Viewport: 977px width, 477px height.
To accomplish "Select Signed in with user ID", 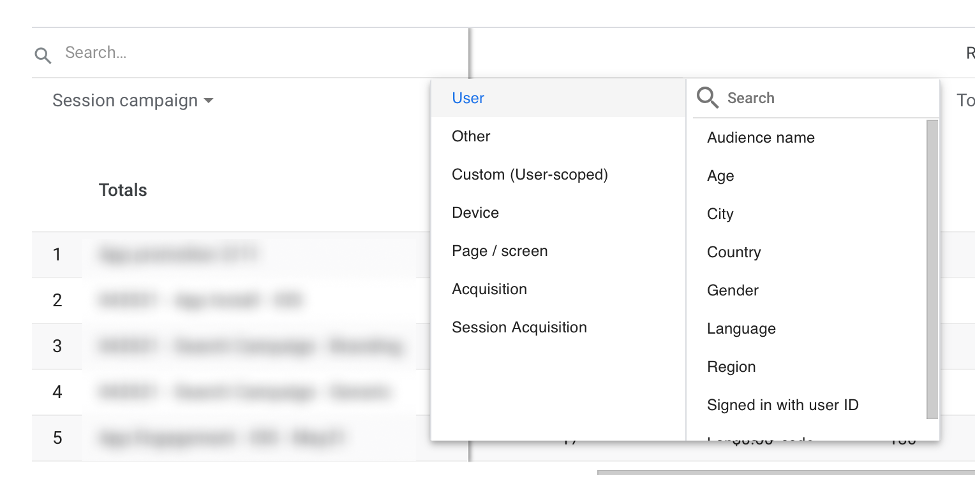I will point(782,405).
